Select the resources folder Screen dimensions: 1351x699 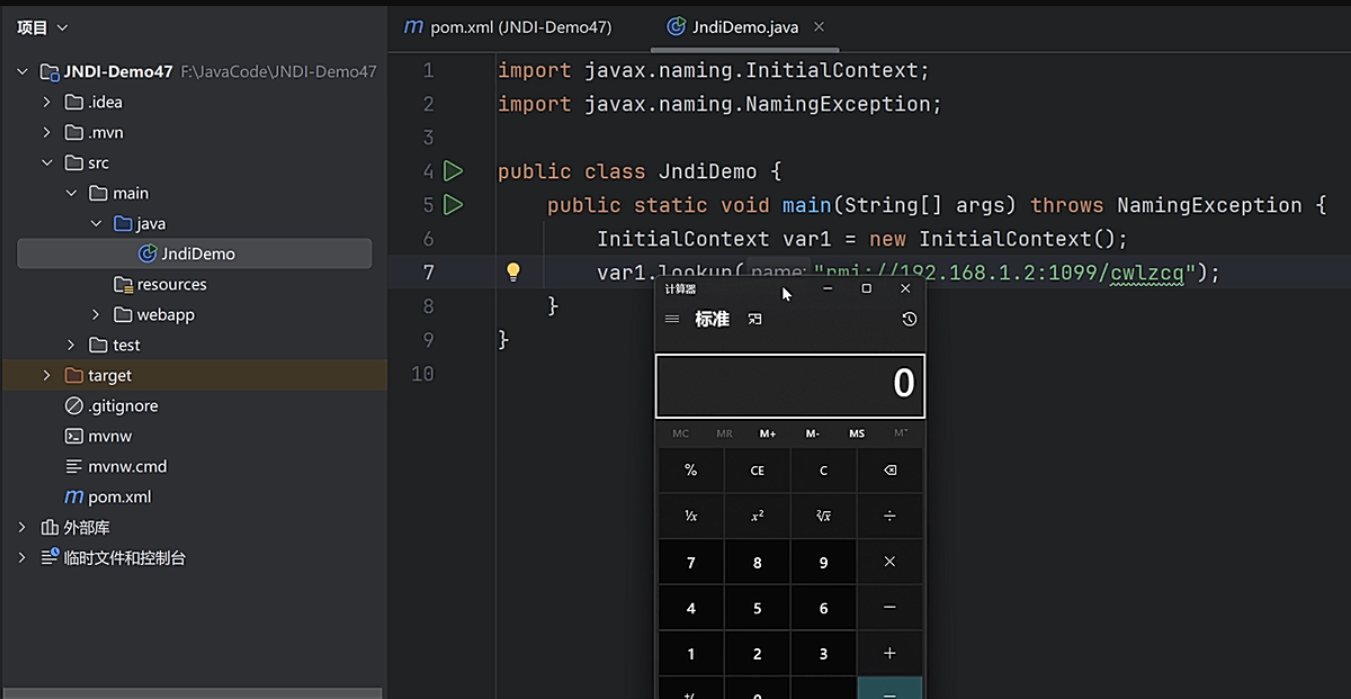172,284
